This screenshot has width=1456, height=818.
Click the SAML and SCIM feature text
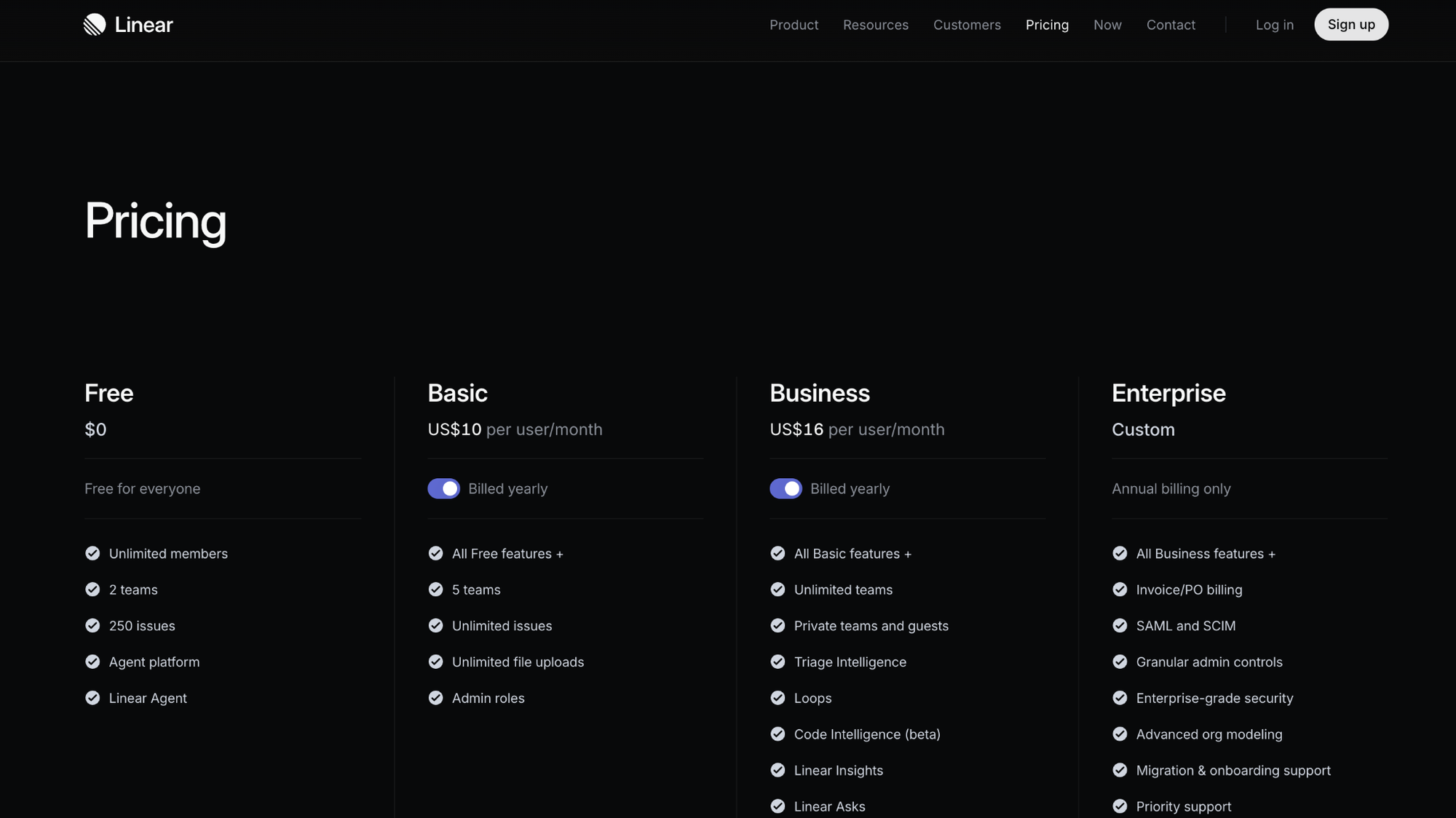[1186, 626]
